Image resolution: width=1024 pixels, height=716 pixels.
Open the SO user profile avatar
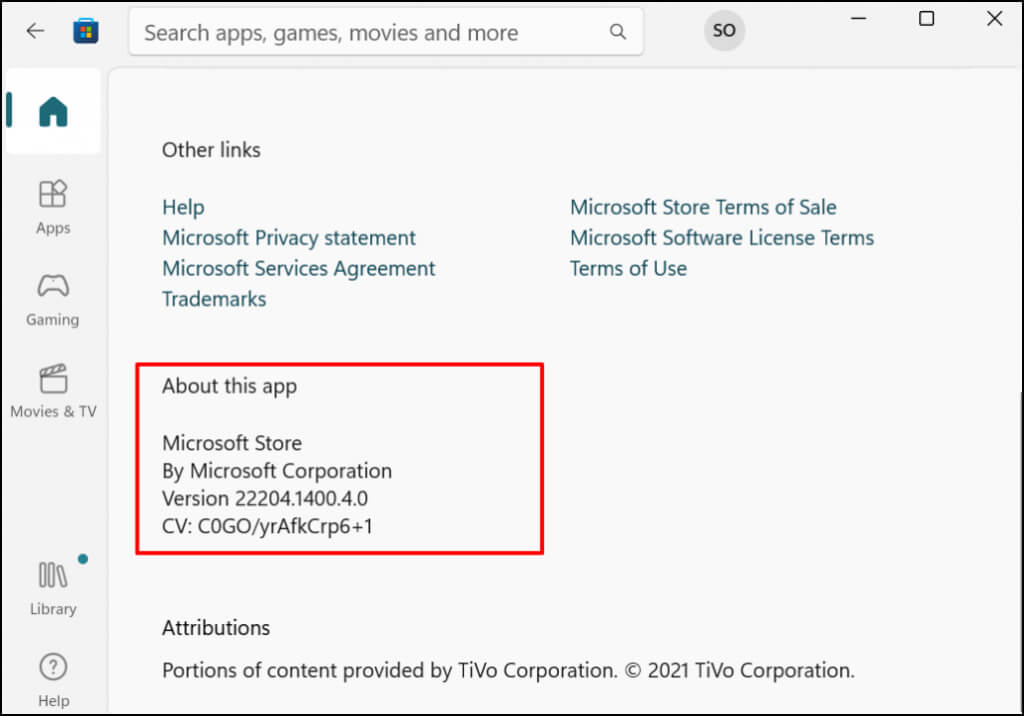pyautogui.click(x=724, y=31)
